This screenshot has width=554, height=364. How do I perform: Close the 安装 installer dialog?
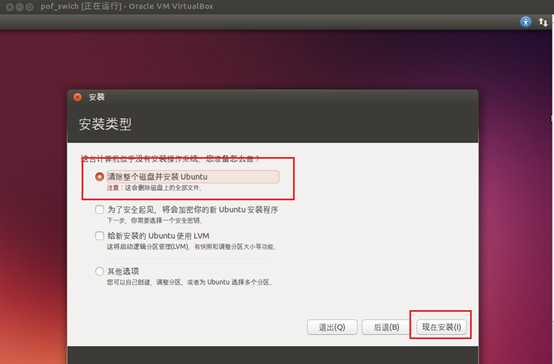click(x=77, y=97)
